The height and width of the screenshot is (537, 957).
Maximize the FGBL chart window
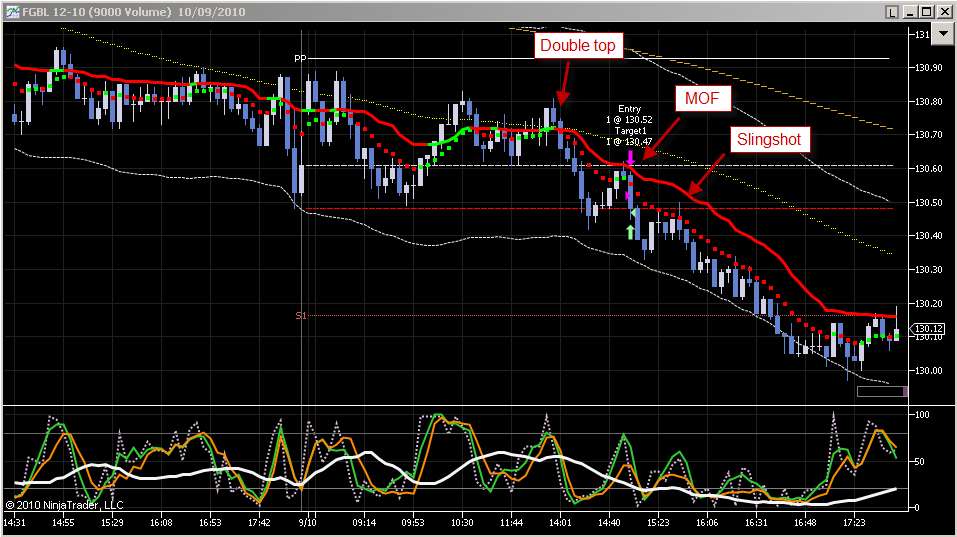(926, 12)
